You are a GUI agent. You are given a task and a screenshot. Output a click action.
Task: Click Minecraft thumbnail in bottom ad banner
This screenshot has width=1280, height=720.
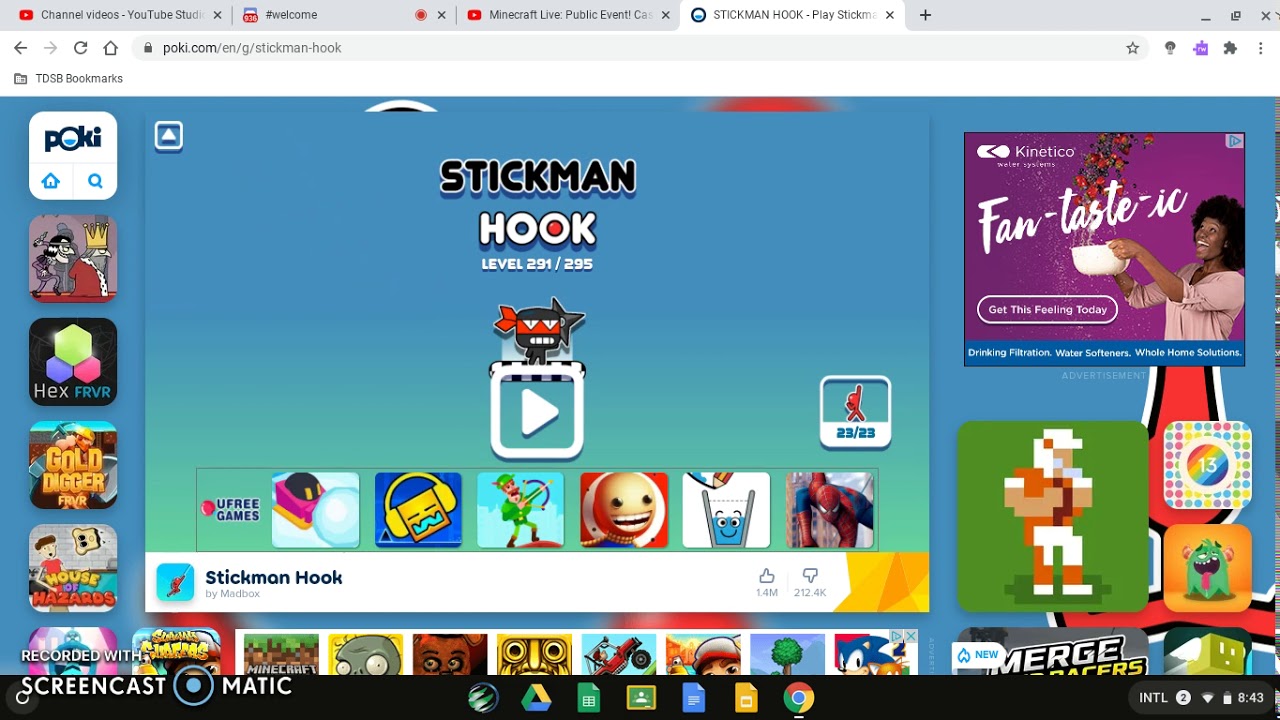(281, 654)
